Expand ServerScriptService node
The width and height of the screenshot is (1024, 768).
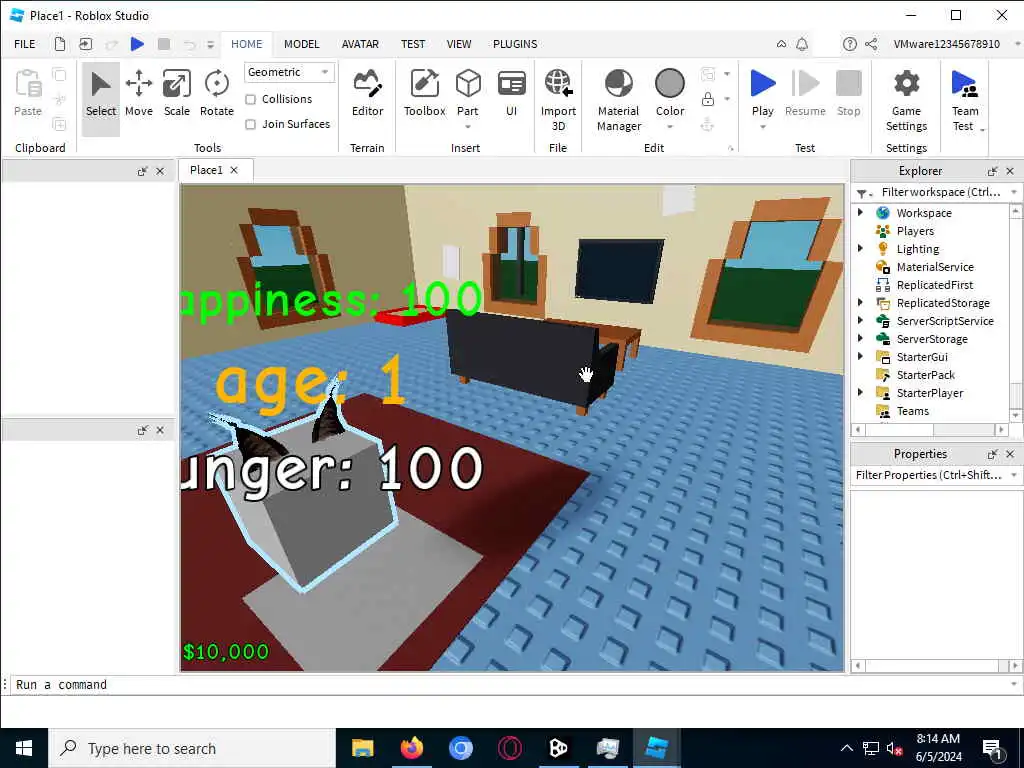(x=861, y=320)
